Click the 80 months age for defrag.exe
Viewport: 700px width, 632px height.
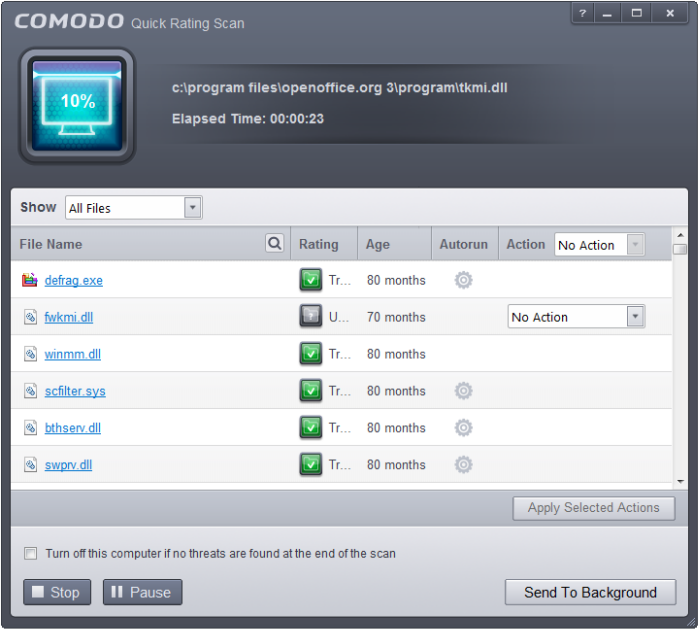pos(396,280)
